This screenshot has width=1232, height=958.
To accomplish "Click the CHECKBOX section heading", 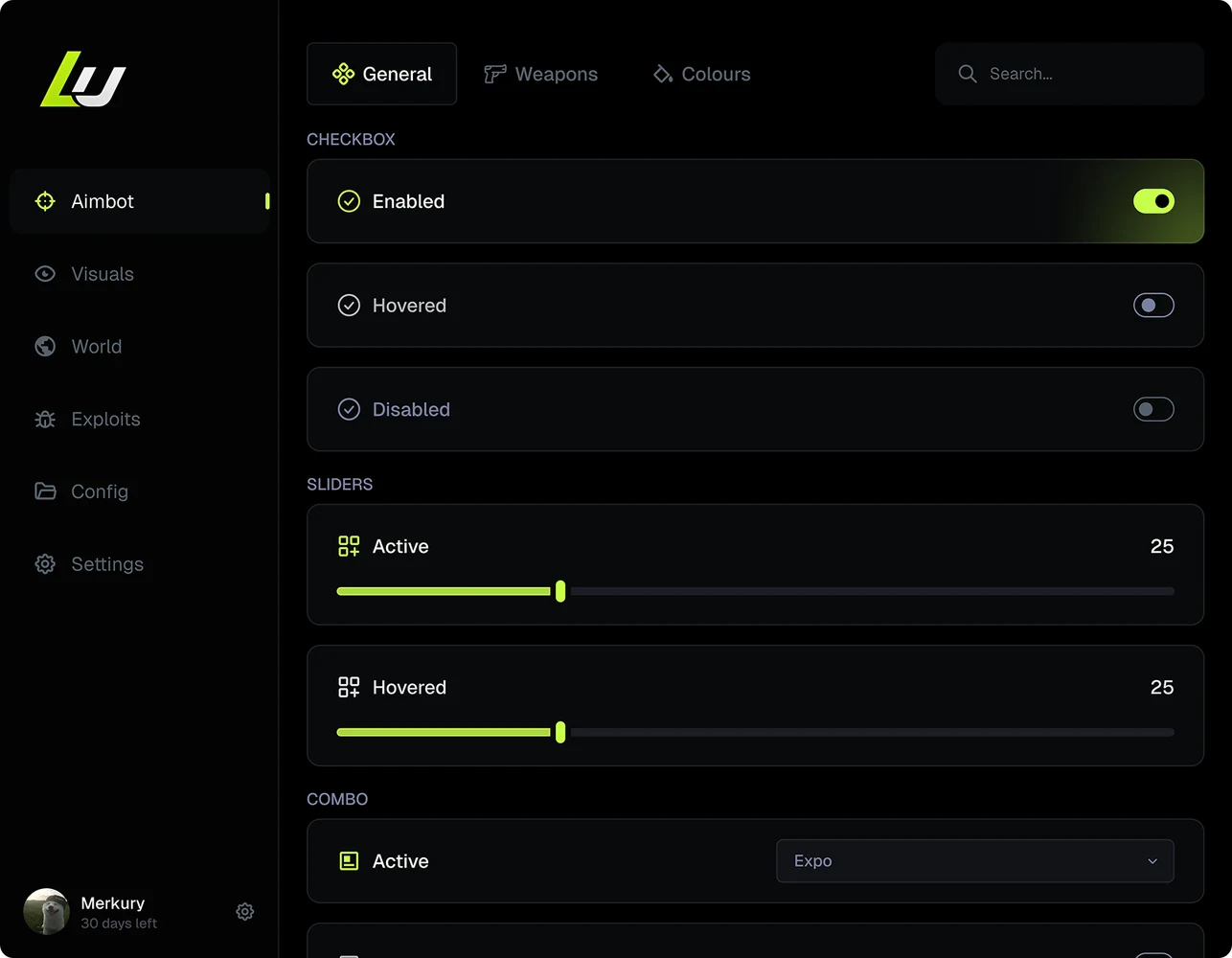I will 351,139.
